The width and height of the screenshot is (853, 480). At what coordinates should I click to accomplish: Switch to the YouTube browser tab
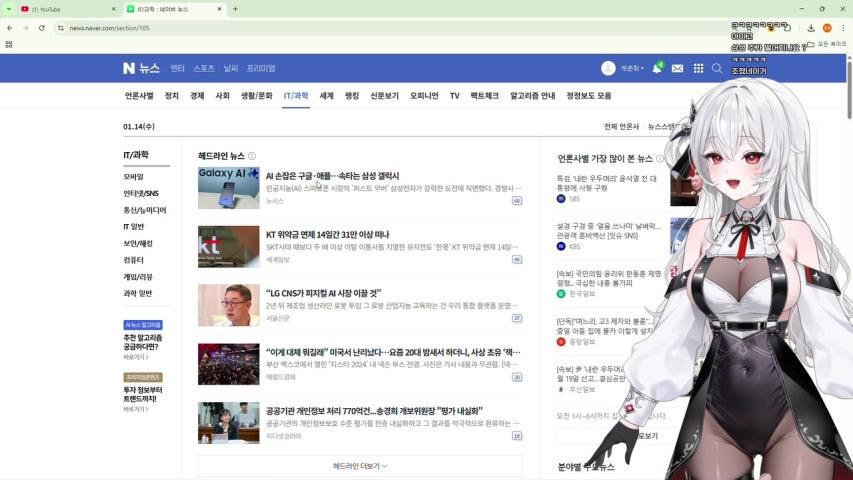pyautogui.click(x=66, y=9)
